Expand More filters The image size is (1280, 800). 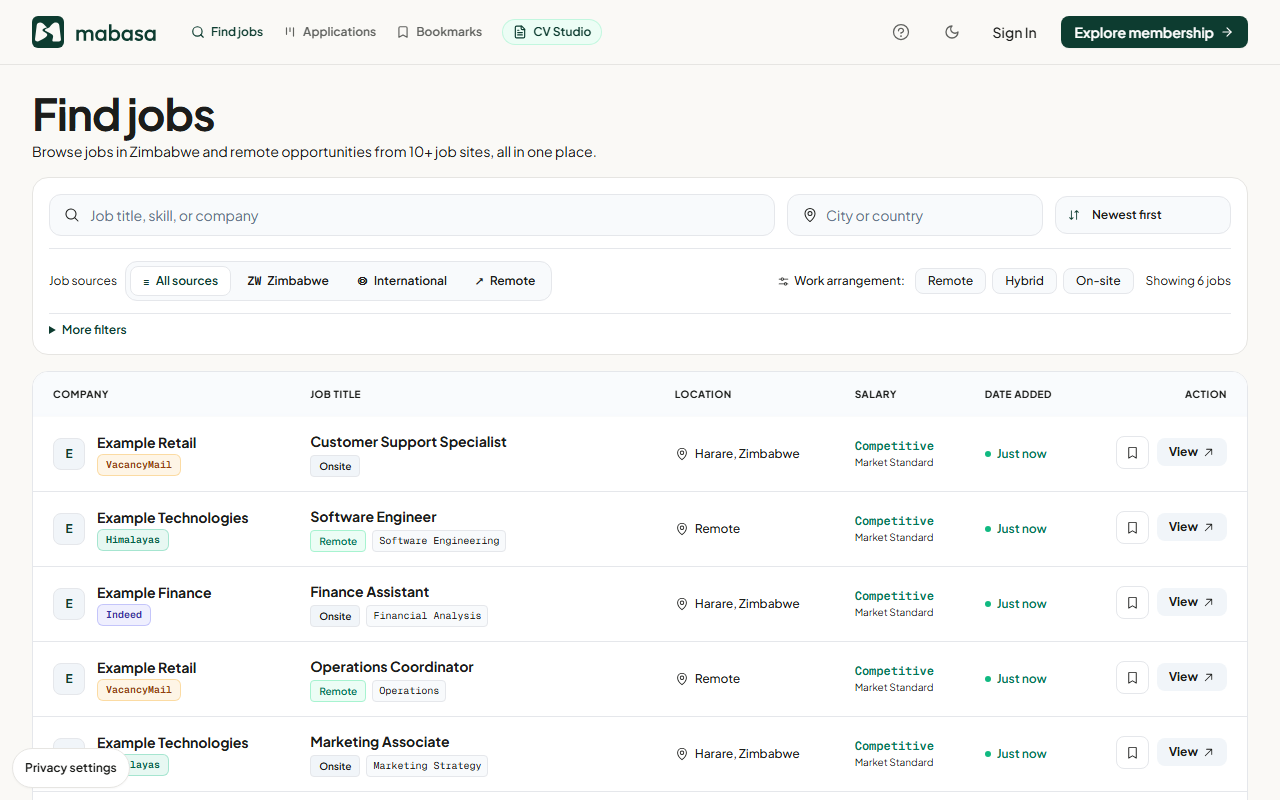(x=88, y=330)
